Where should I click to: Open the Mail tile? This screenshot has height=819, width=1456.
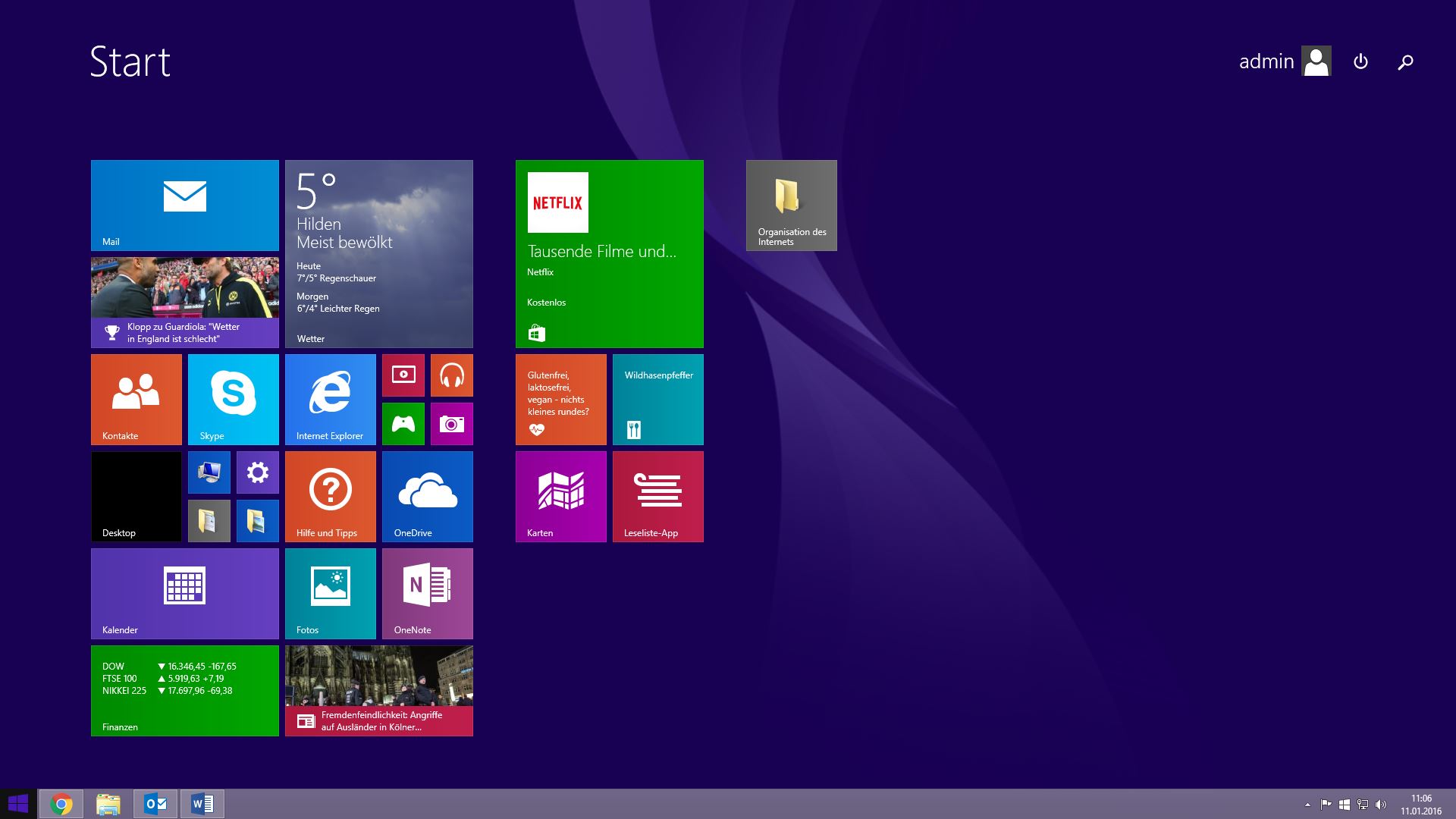(x=184, y=205)
